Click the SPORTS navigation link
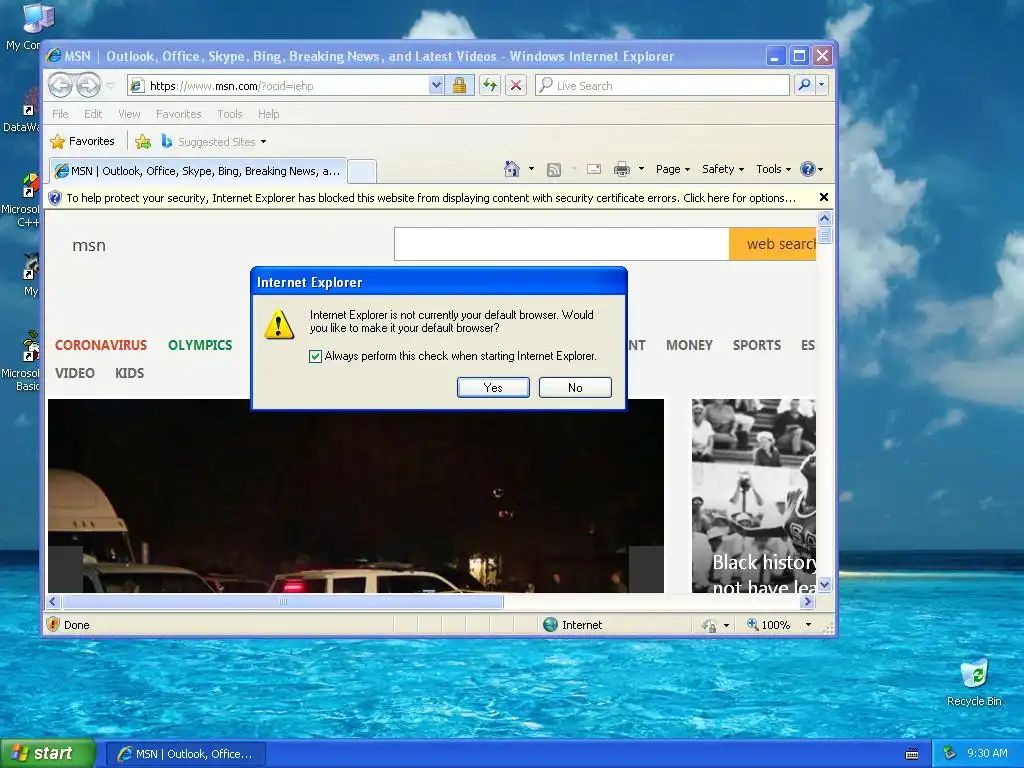The width and height of the screenshot is (1024, 768). [756, 345]
